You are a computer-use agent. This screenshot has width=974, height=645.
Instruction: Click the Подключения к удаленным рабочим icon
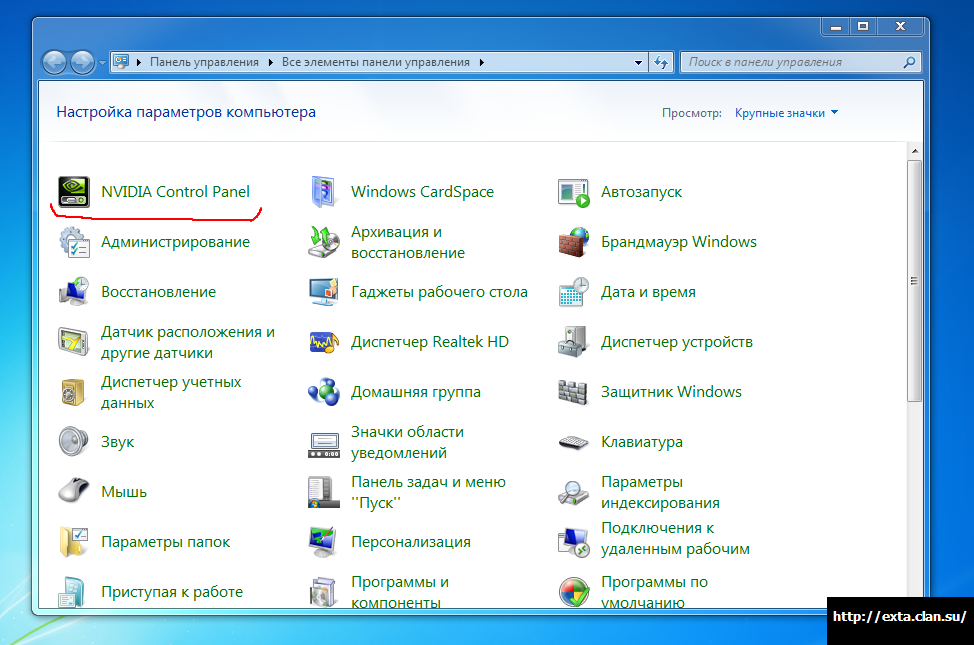[573, 542]
